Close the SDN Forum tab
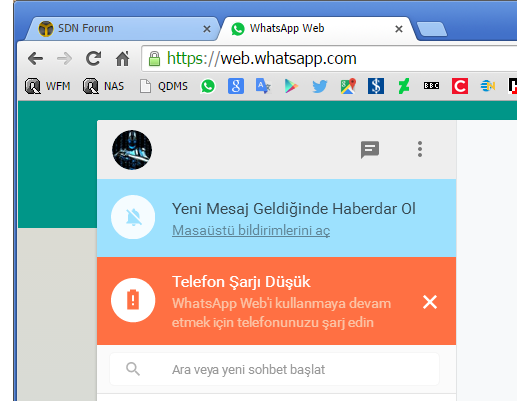This screenshot has width=517, height=401. click(207, 29)
